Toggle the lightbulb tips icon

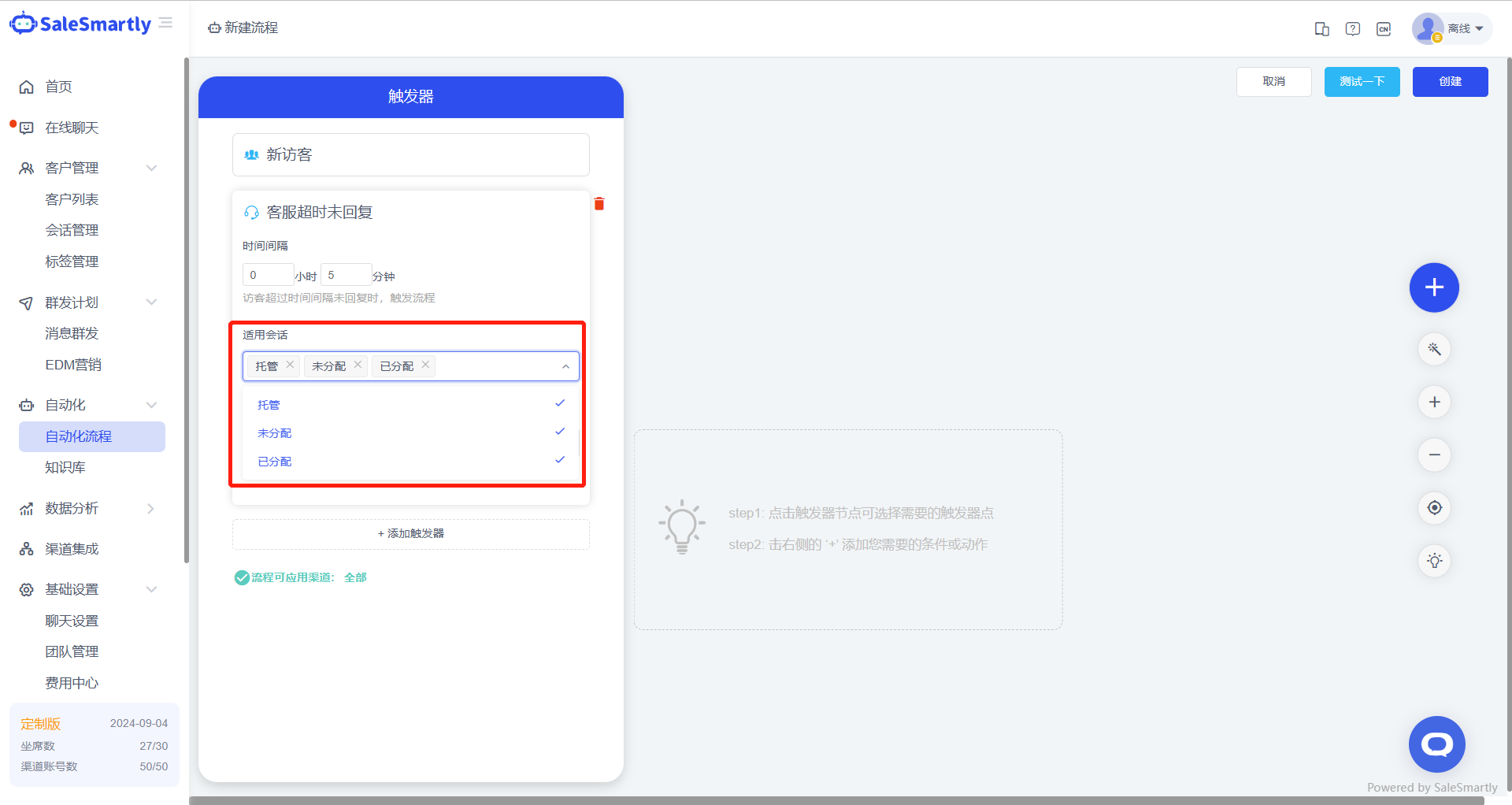[1434, 561]
